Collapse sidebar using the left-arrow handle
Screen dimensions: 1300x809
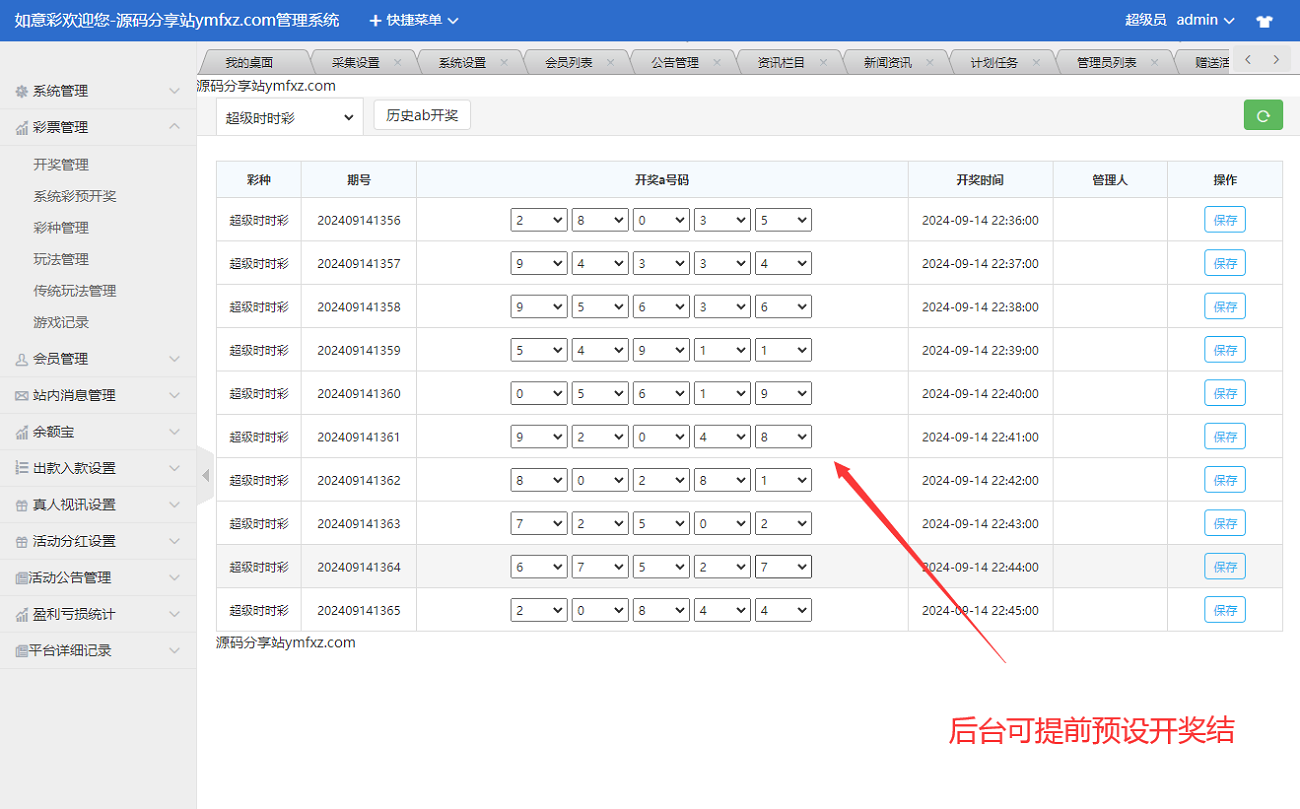205,475
